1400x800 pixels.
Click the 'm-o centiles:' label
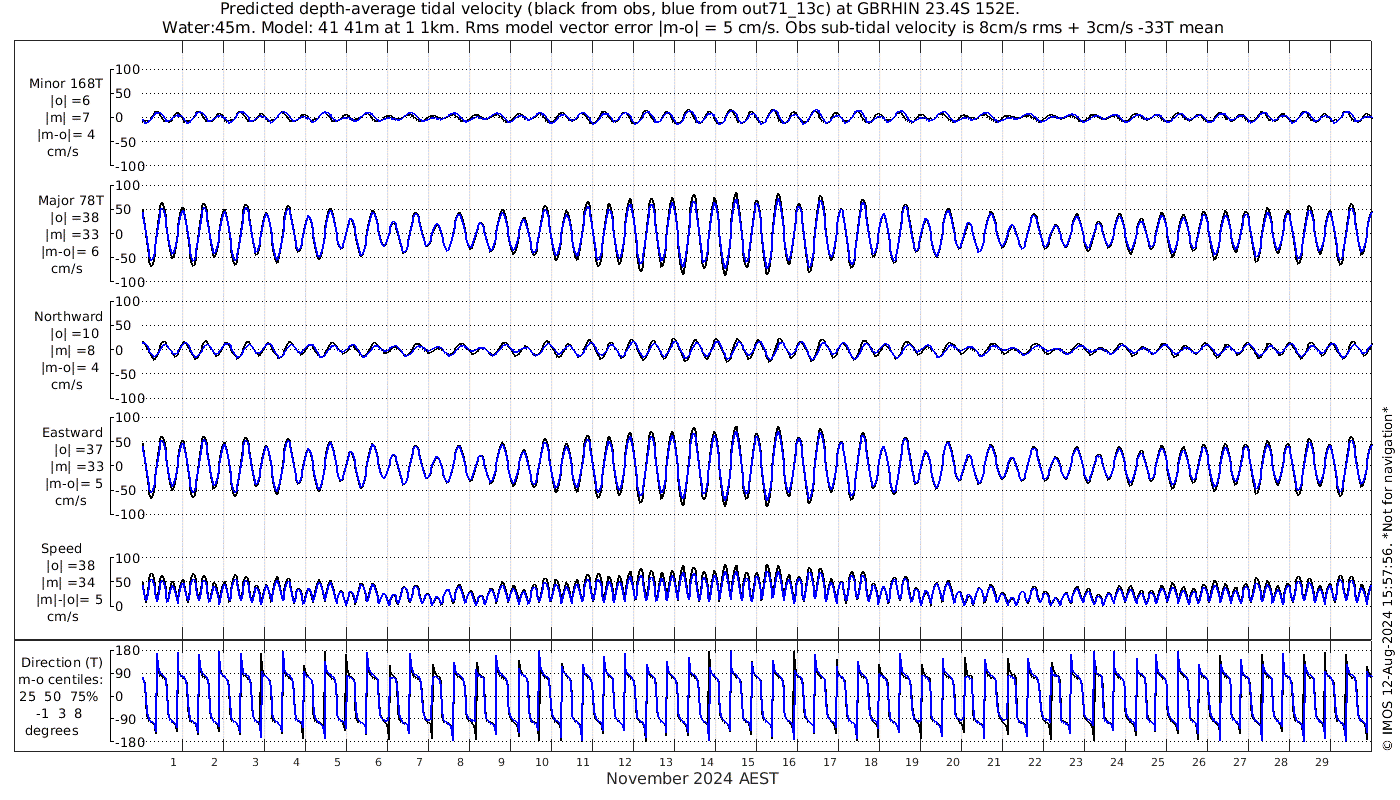61,679
